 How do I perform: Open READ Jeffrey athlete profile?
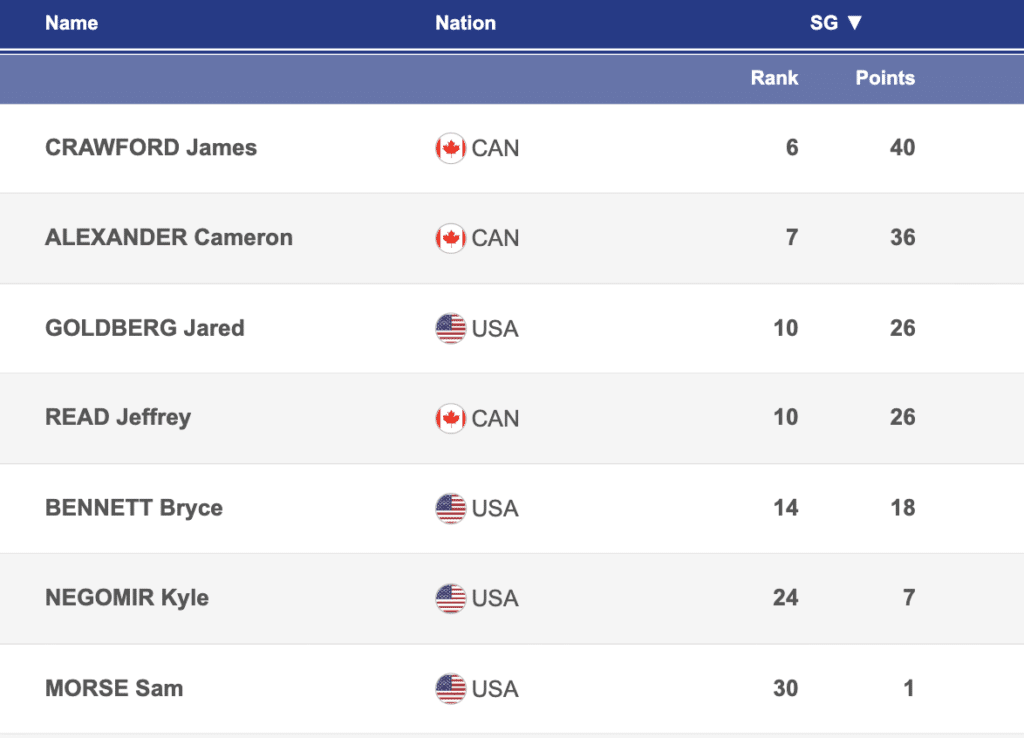(118, 418)
